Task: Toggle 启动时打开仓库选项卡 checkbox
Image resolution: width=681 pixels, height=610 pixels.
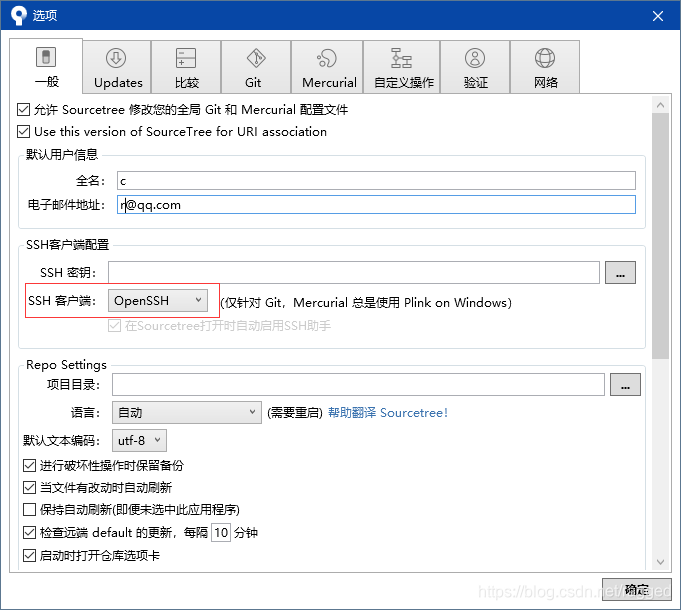Action: pos(29,555)
